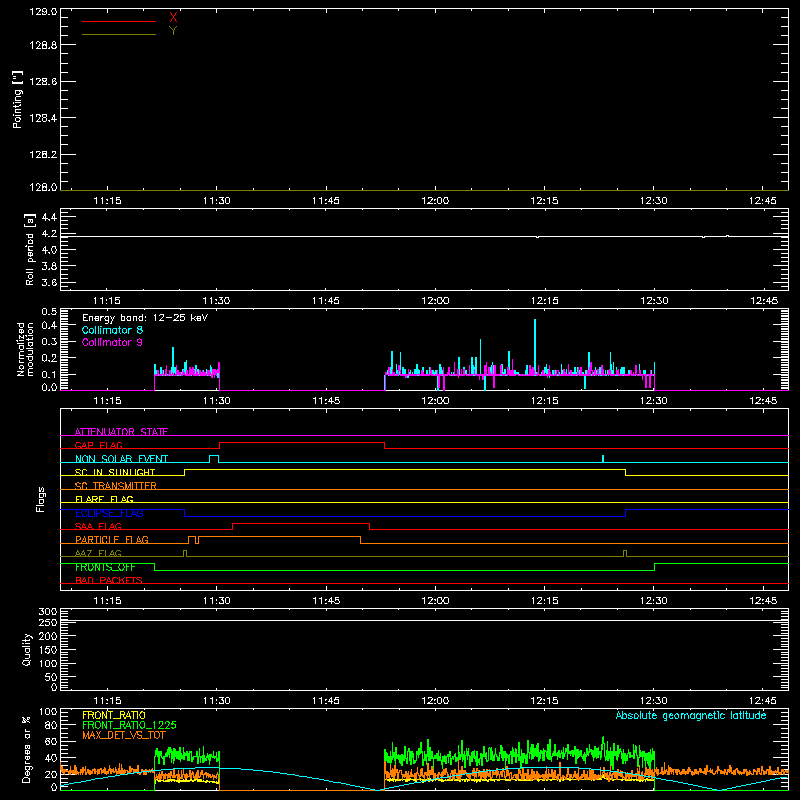Image resolution: width=800 pixels, height=800 pixels.
Task: Click the GAP_FLAG label
Action: pos(98,445)
